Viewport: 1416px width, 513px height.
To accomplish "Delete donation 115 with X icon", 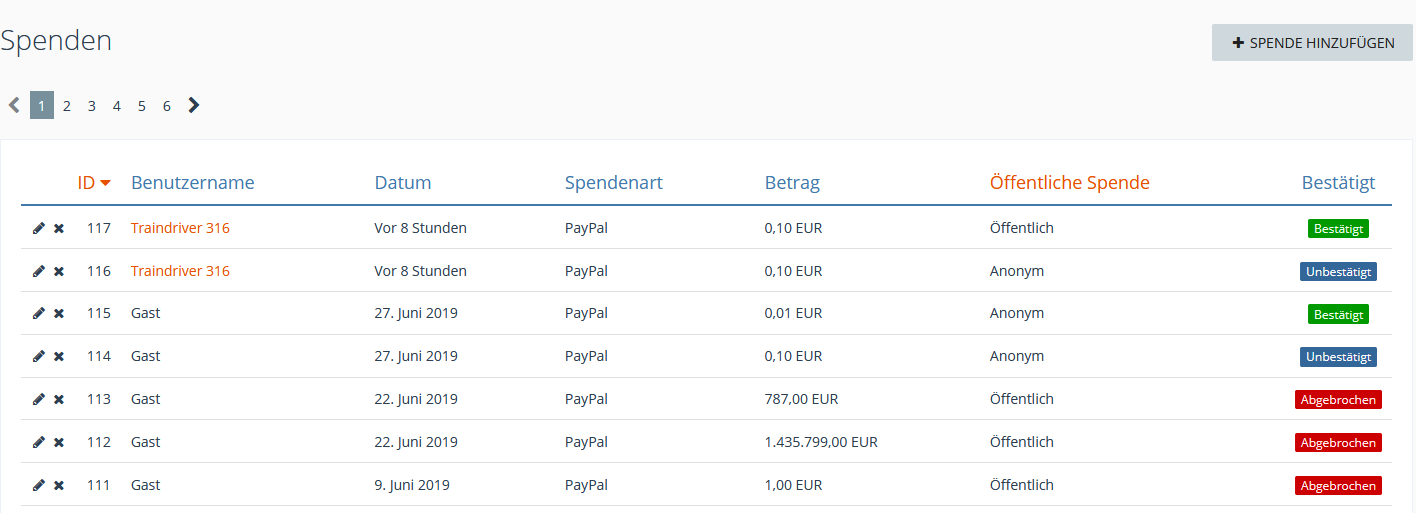I will point(59,313).
